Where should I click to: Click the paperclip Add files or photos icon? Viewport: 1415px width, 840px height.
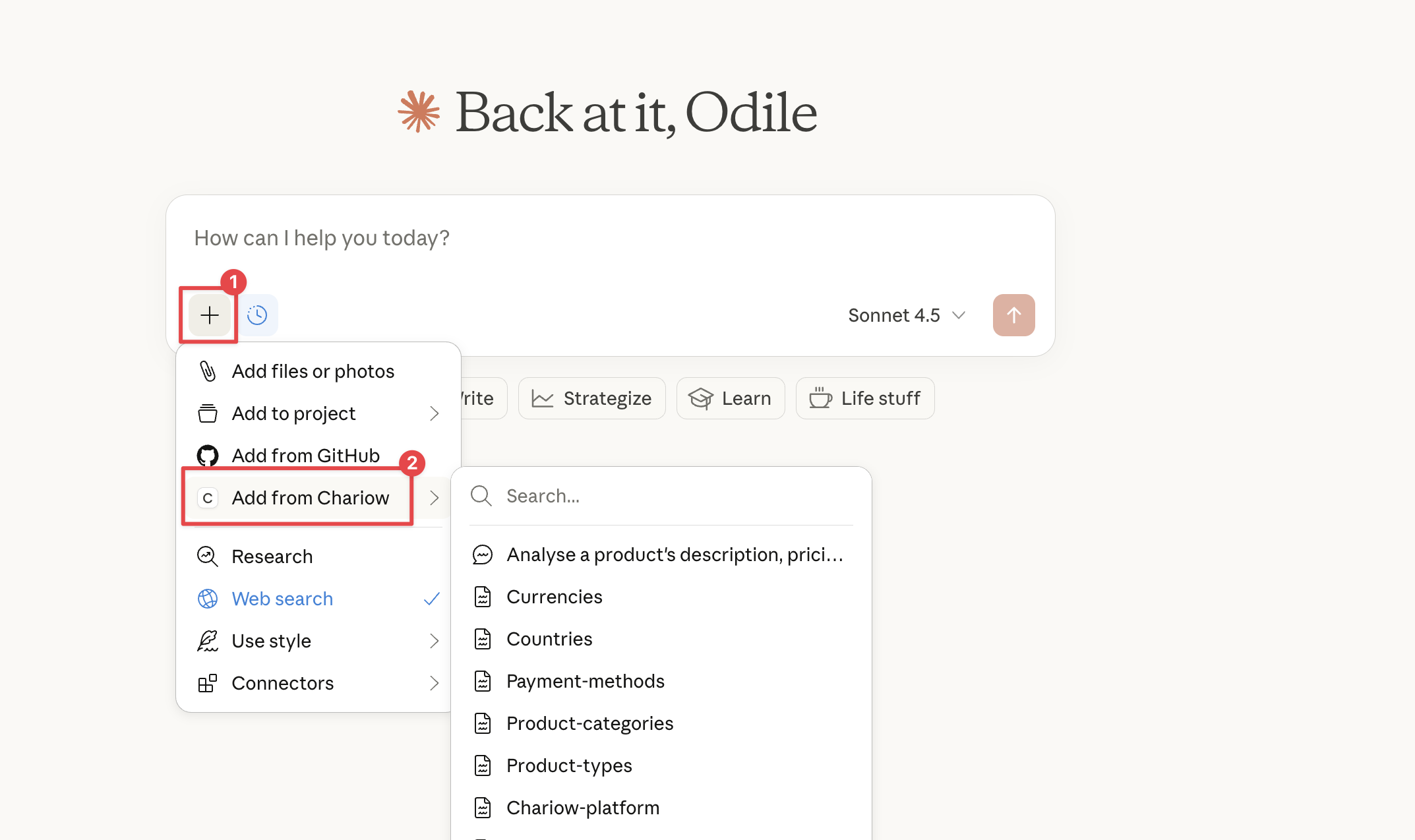click(x=208, y=371)
